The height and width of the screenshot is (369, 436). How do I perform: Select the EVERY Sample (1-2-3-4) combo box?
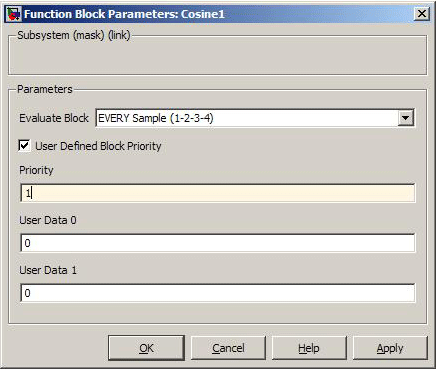click(255, 118)
